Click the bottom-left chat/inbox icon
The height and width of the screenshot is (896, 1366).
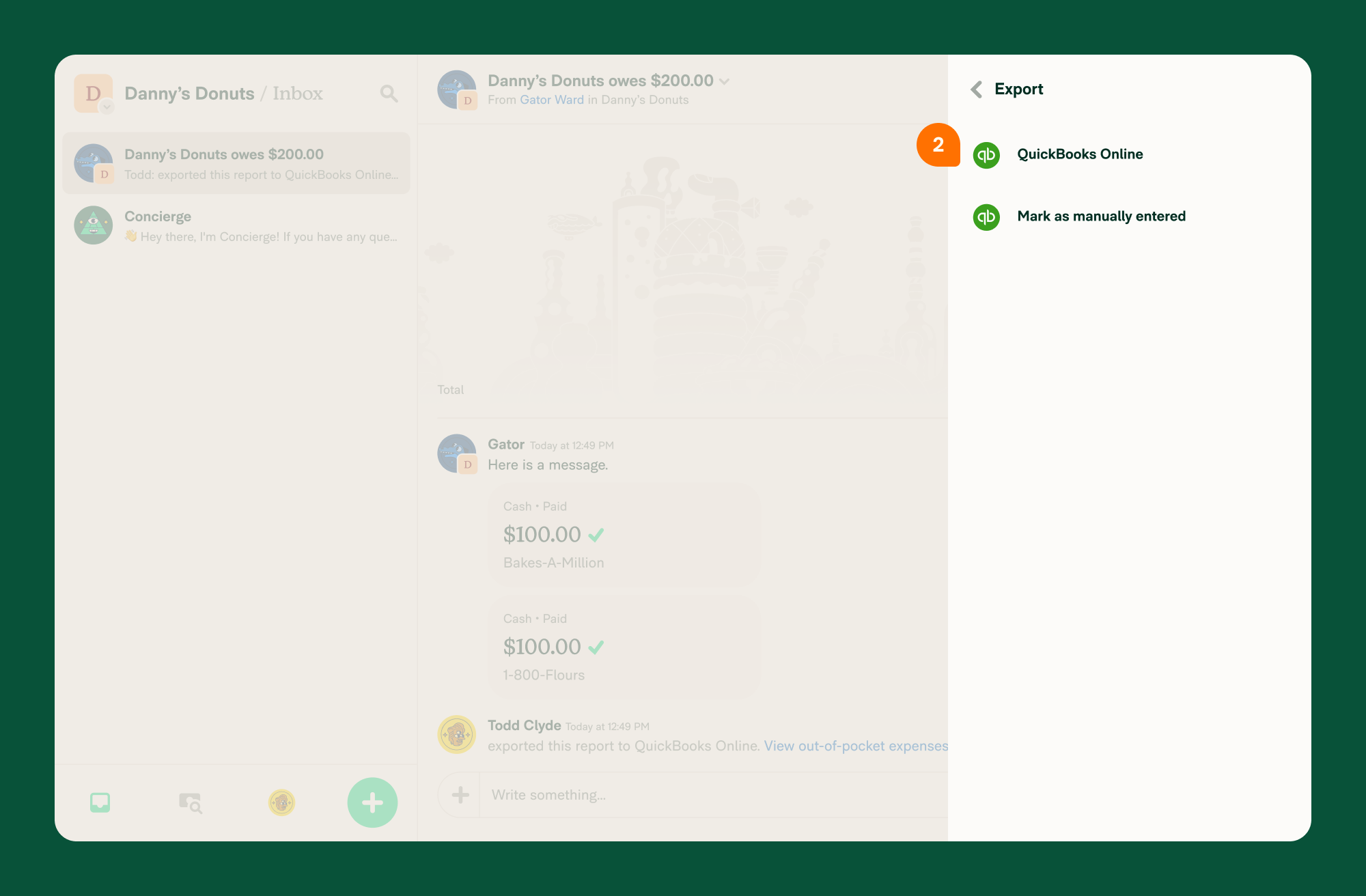pyautogui.click(x=100, y=802)
